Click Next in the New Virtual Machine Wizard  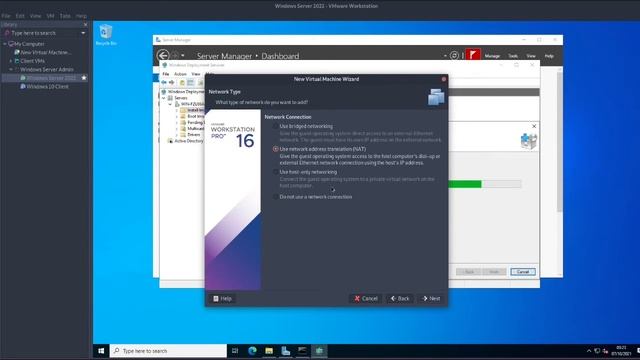point(431,298)
